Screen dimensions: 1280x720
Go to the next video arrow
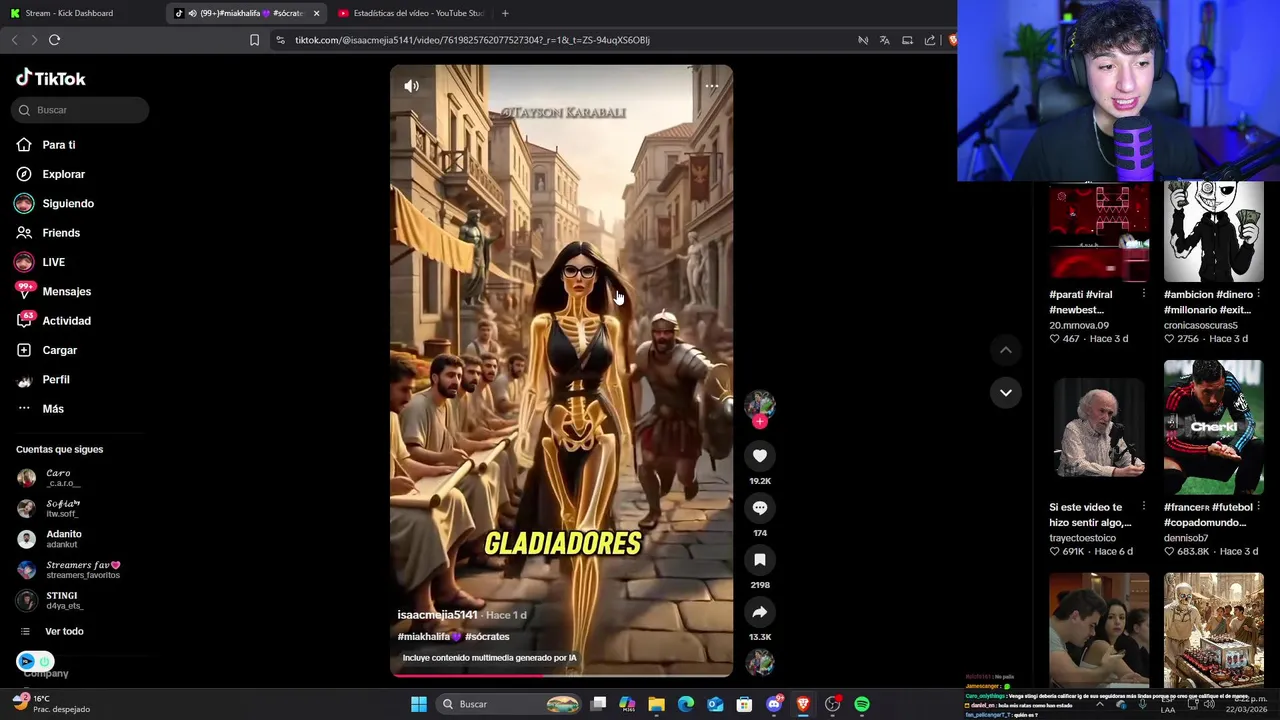[1005, 392]
